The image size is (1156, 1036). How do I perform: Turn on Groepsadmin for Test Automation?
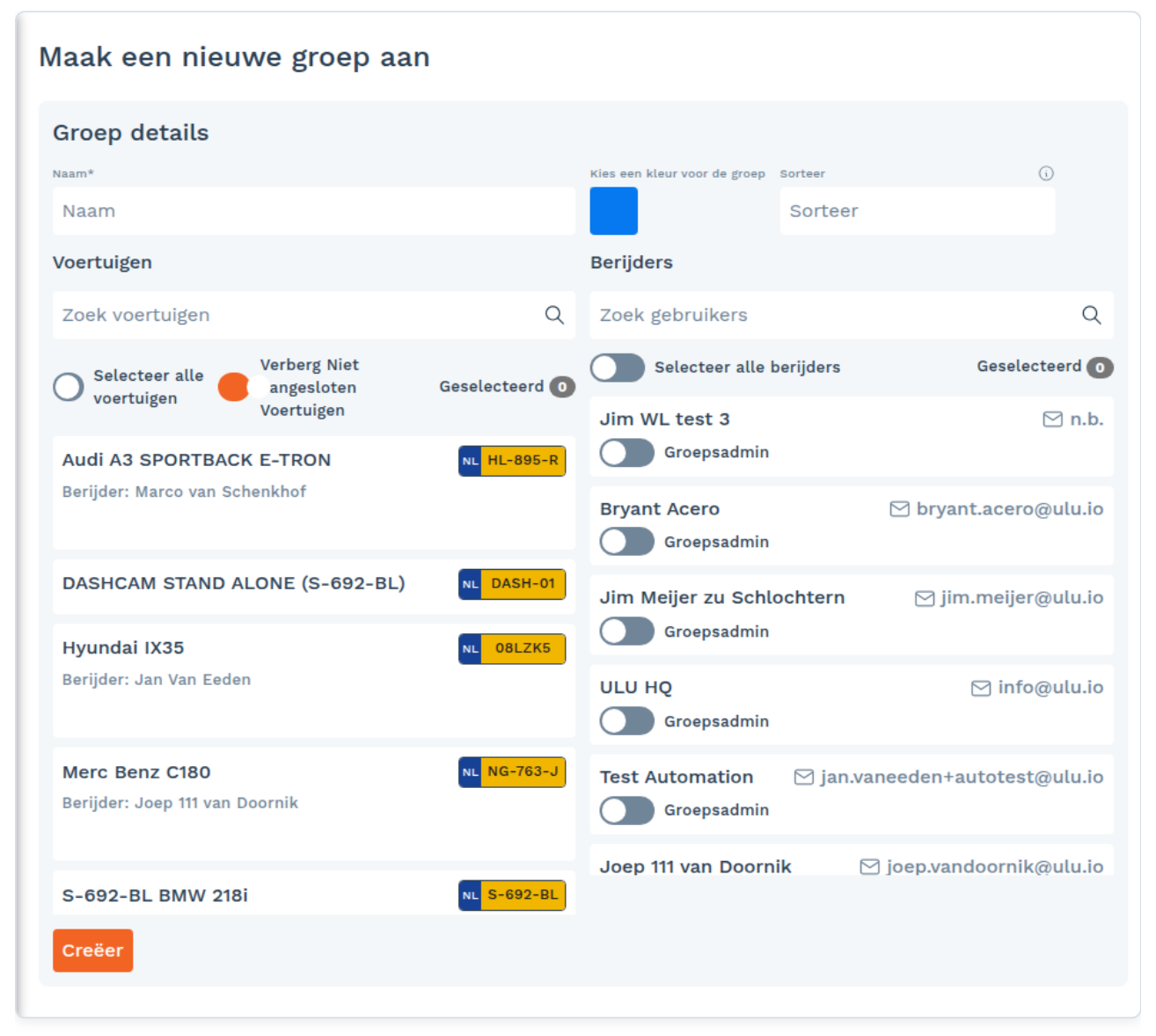627,810
